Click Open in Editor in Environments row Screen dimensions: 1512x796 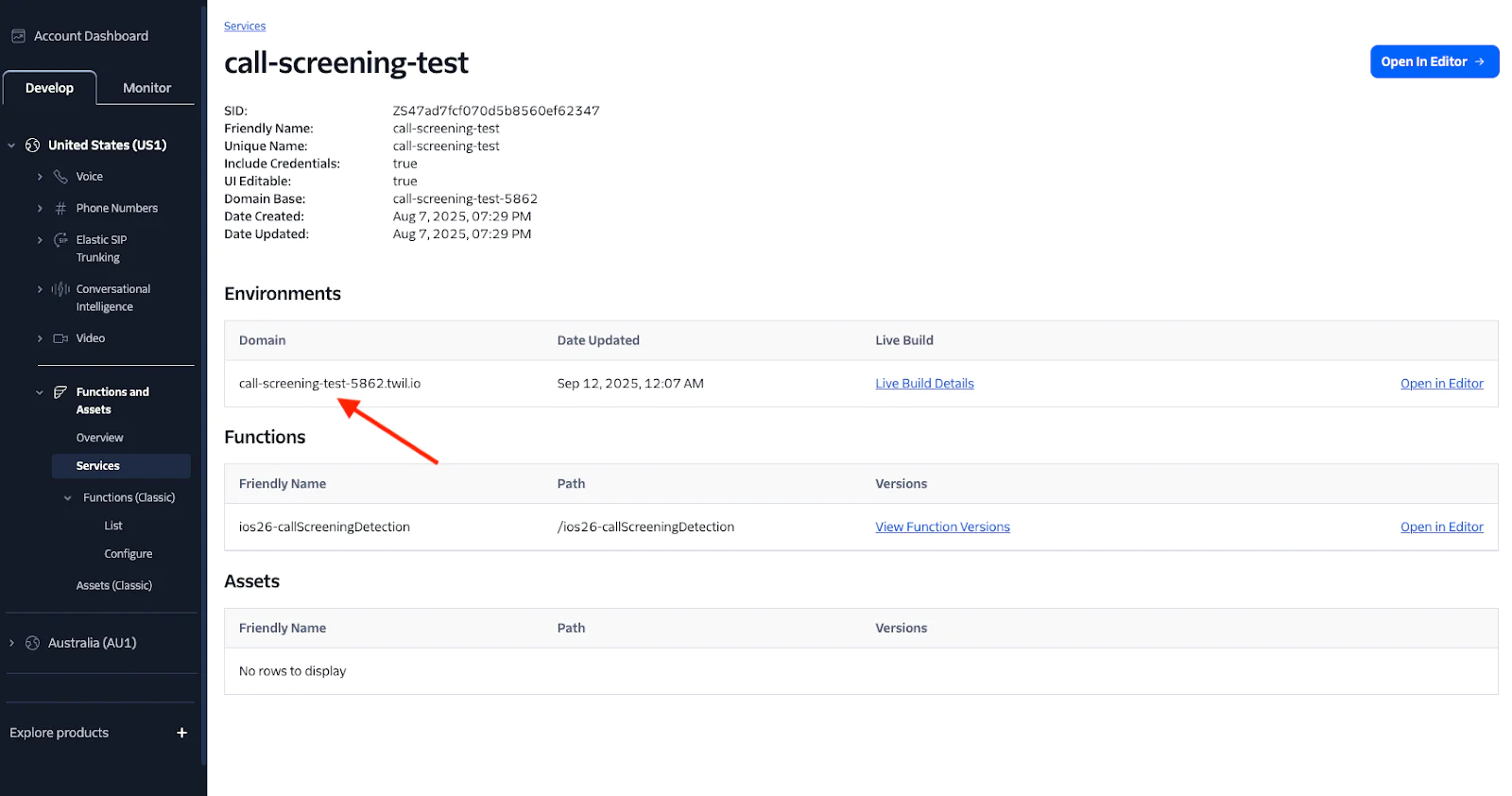click(1441, 384)
